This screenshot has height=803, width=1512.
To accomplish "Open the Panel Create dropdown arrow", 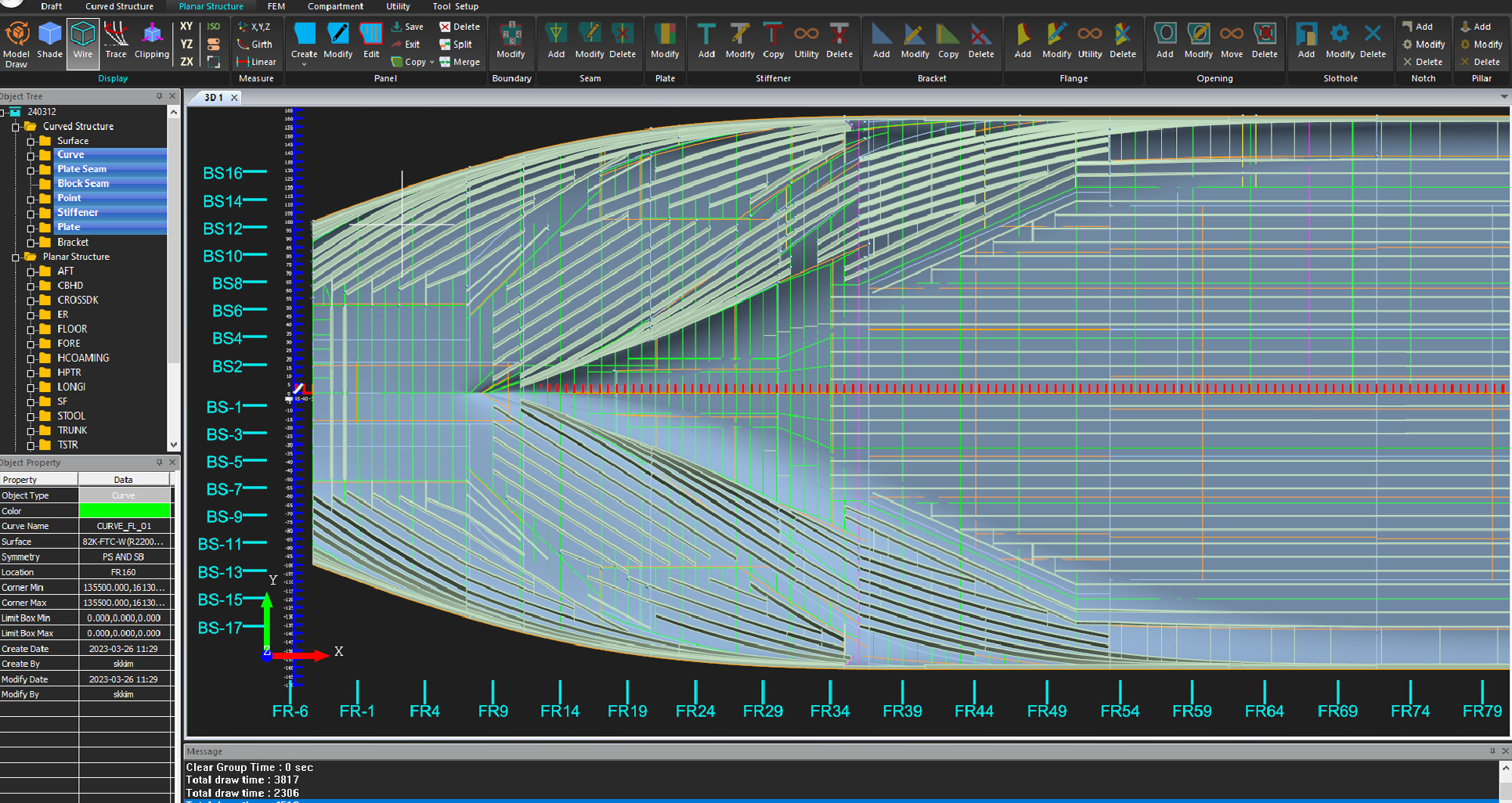I will point(304,65).
